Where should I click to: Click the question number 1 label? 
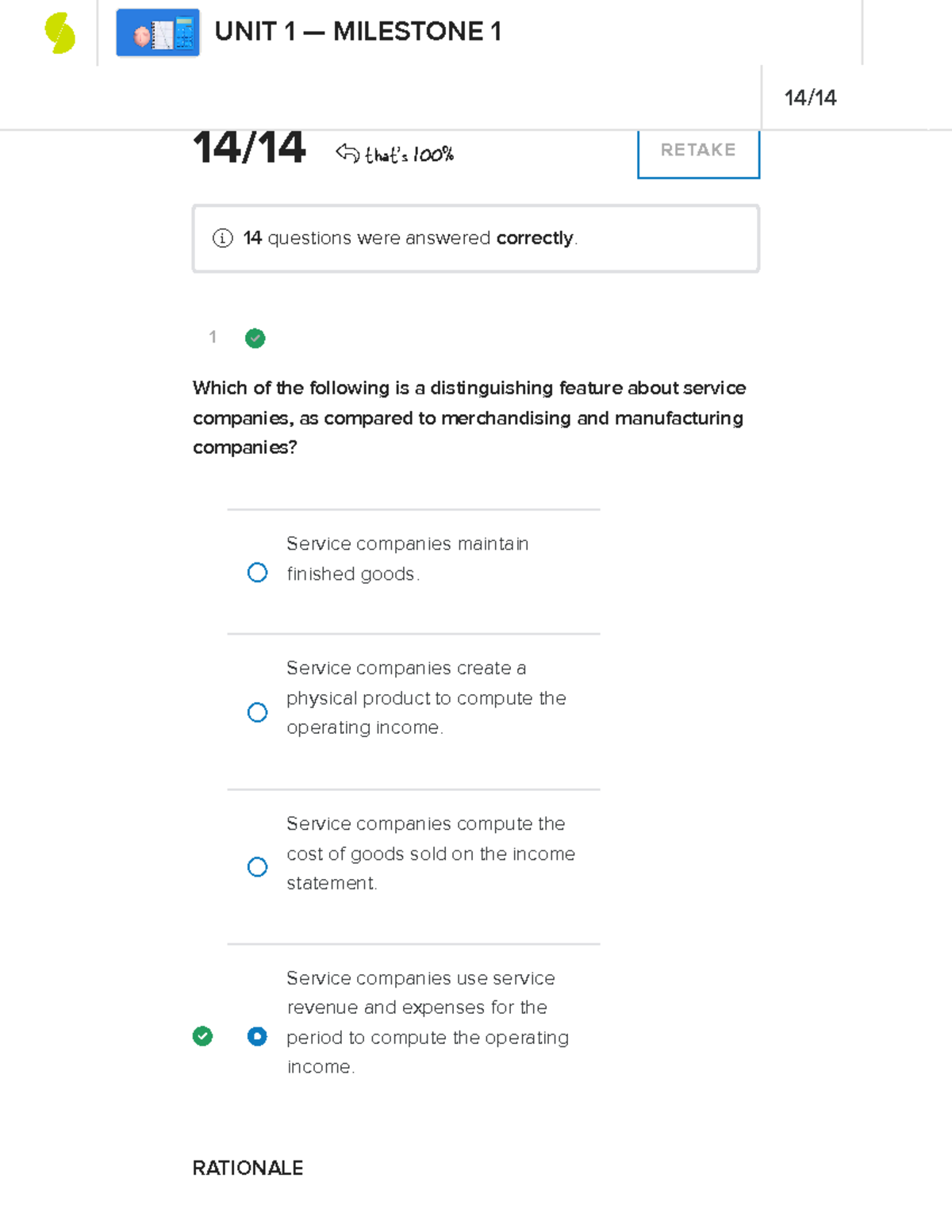[x=213, y=337]
